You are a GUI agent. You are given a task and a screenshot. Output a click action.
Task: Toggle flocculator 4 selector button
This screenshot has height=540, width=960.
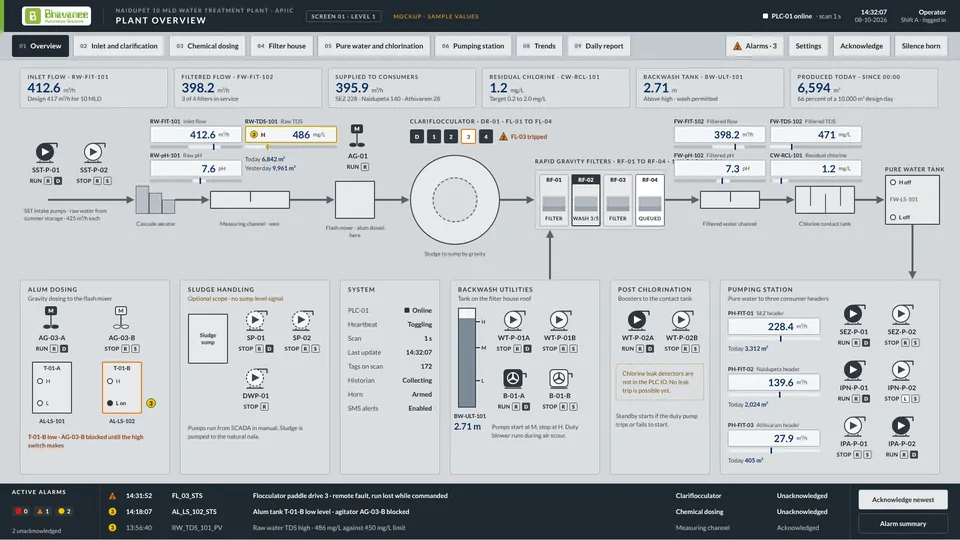[x=486, y=137]
